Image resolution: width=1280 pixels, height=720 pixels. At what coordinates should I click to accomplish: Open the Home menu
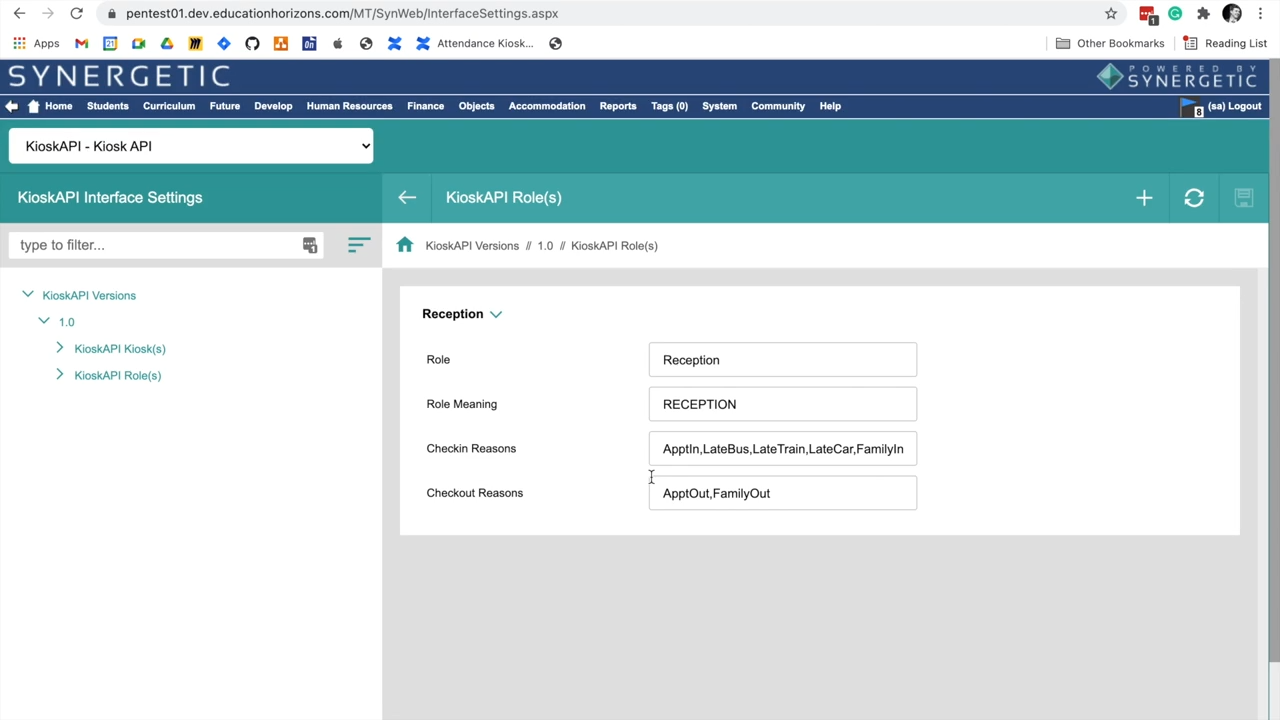pos(59,106)
